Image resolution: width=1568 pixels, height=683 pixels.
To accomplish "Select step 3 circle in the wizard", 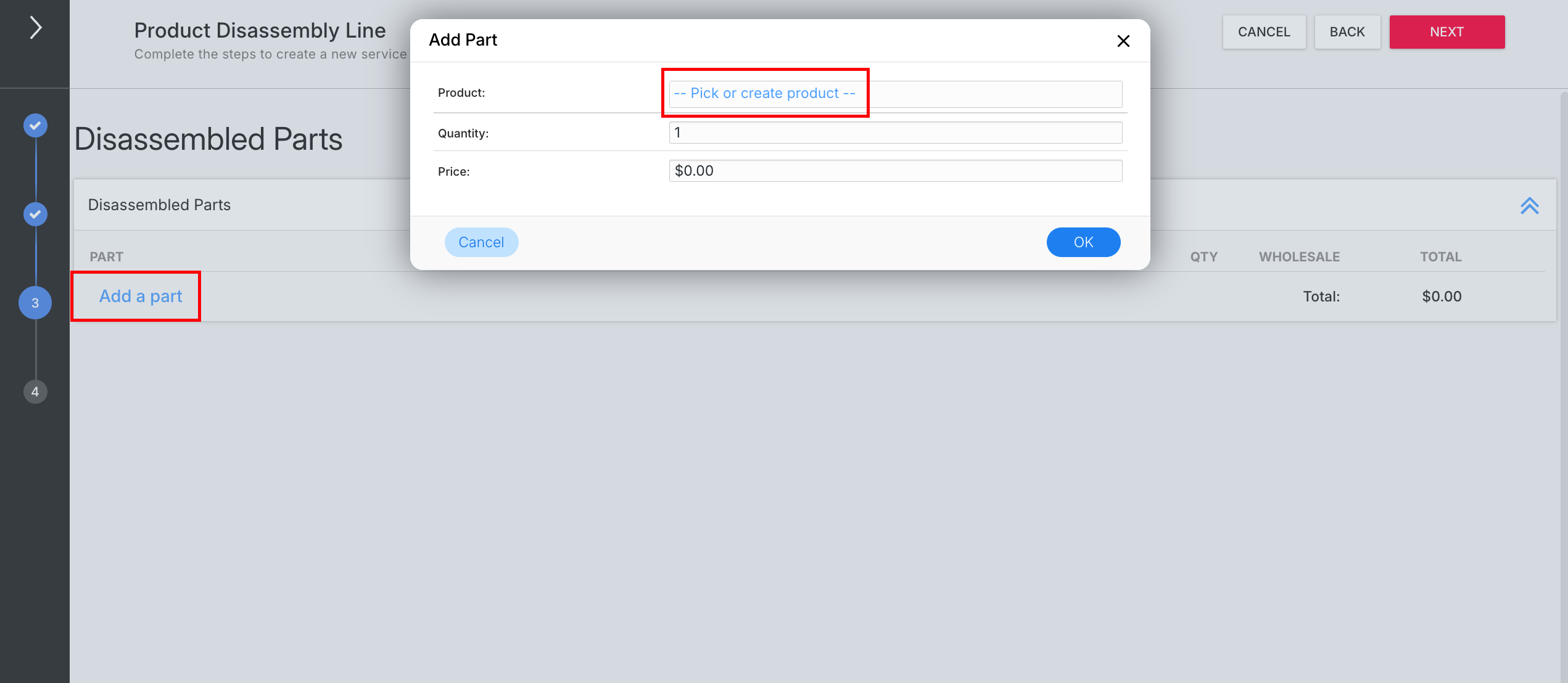I will point(35,303).
